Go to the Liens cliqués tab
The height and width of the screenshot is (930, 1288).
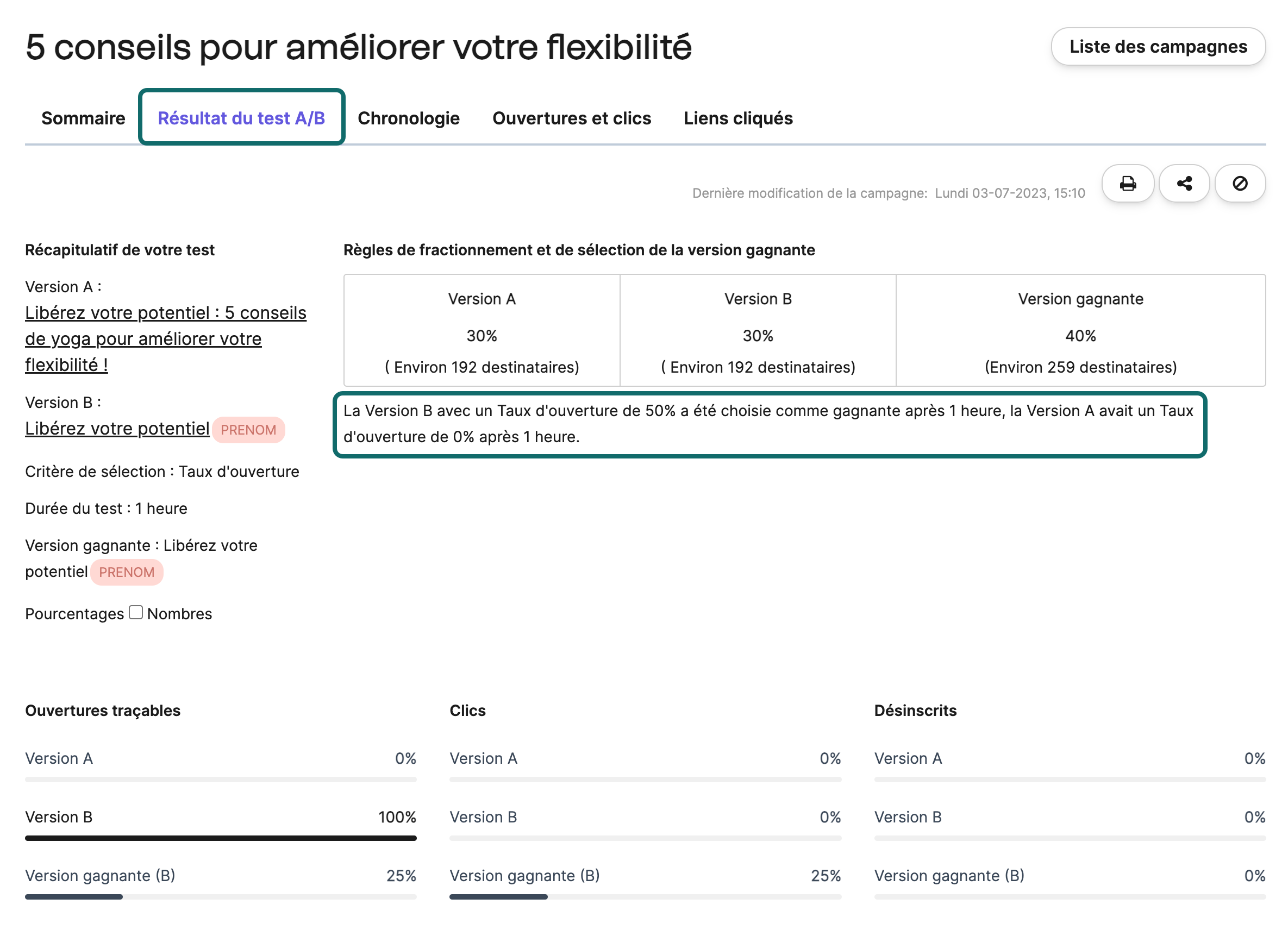point(738,118)
